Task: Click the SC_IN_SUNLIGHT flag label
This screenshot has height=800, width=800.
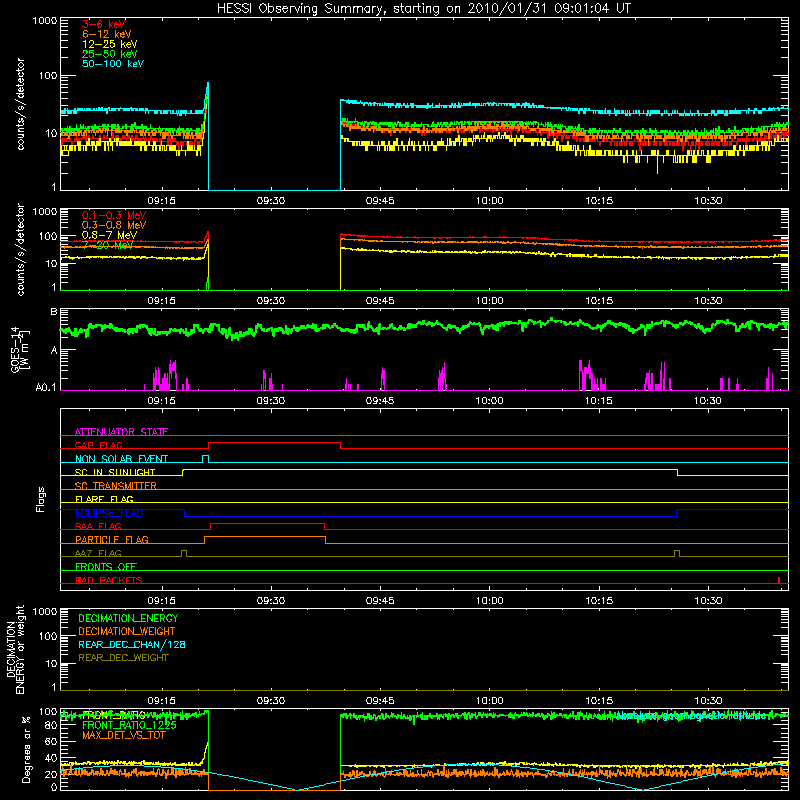Action: (115, 472)
